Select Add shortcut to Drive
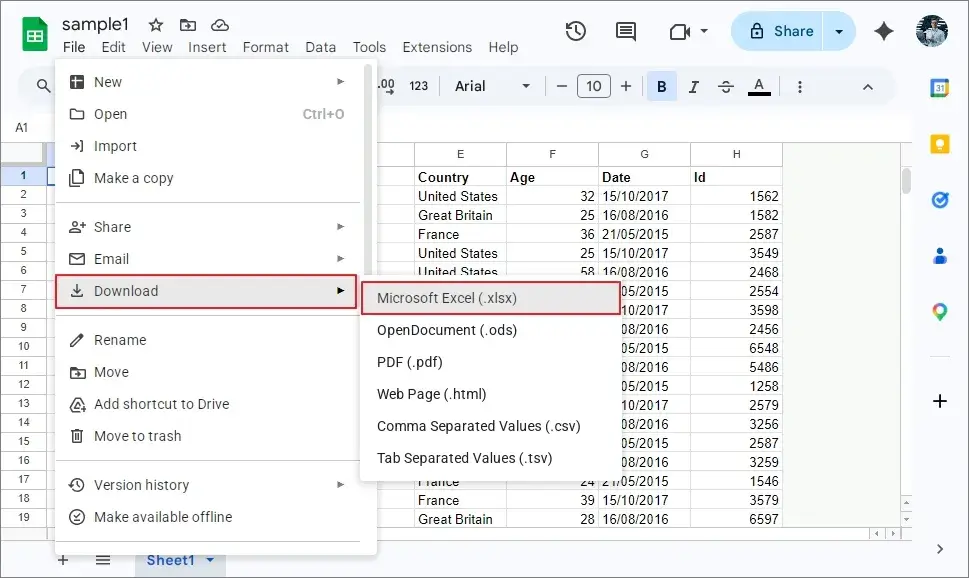The image size is (969, 578). [x=206, y=404]
